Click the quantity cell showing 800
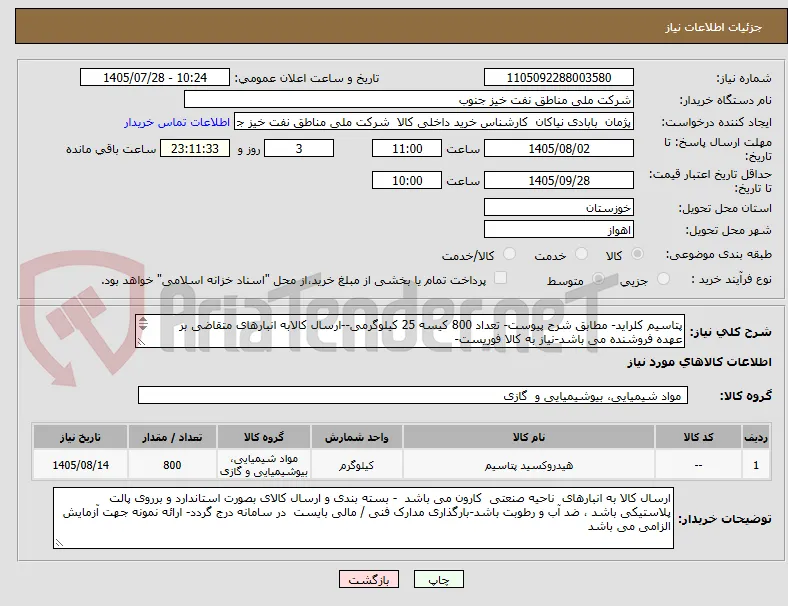Image resolution: width=788 pixels, height=606 pixels. 172,465
